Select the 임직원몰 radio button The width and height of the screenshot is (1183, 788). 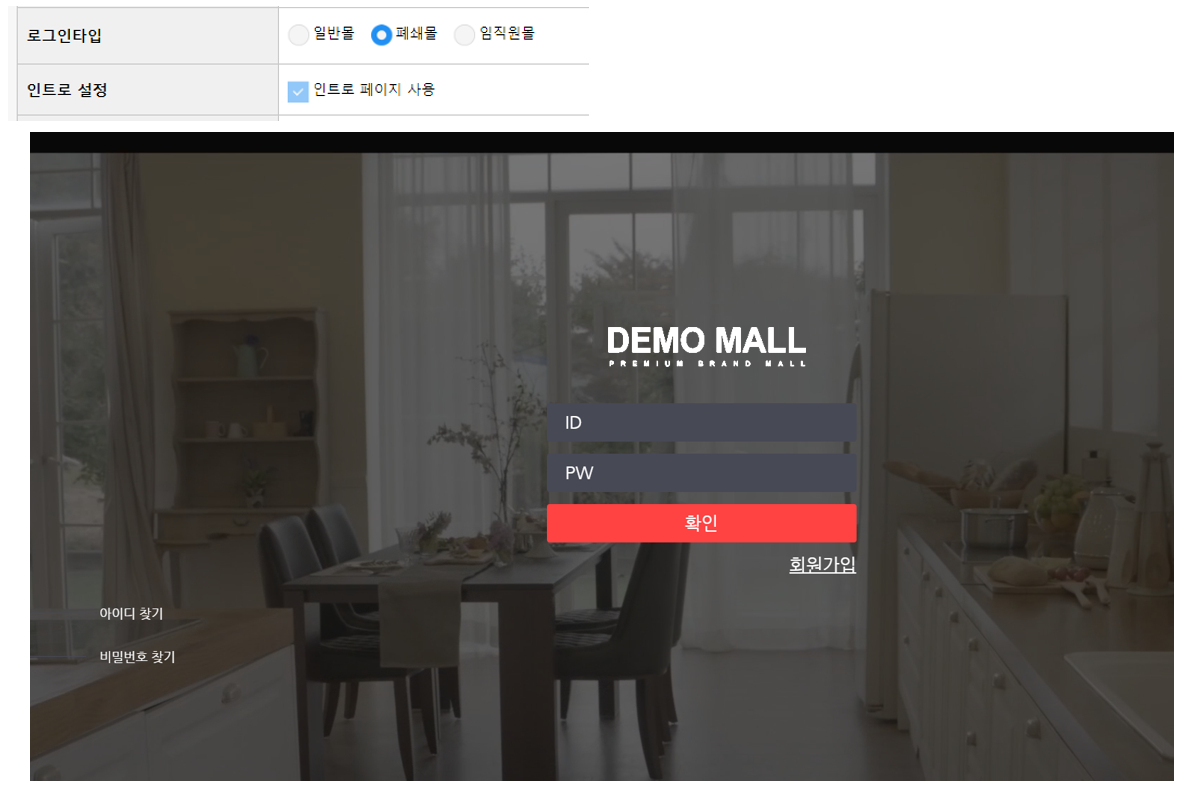click(465, 35)
